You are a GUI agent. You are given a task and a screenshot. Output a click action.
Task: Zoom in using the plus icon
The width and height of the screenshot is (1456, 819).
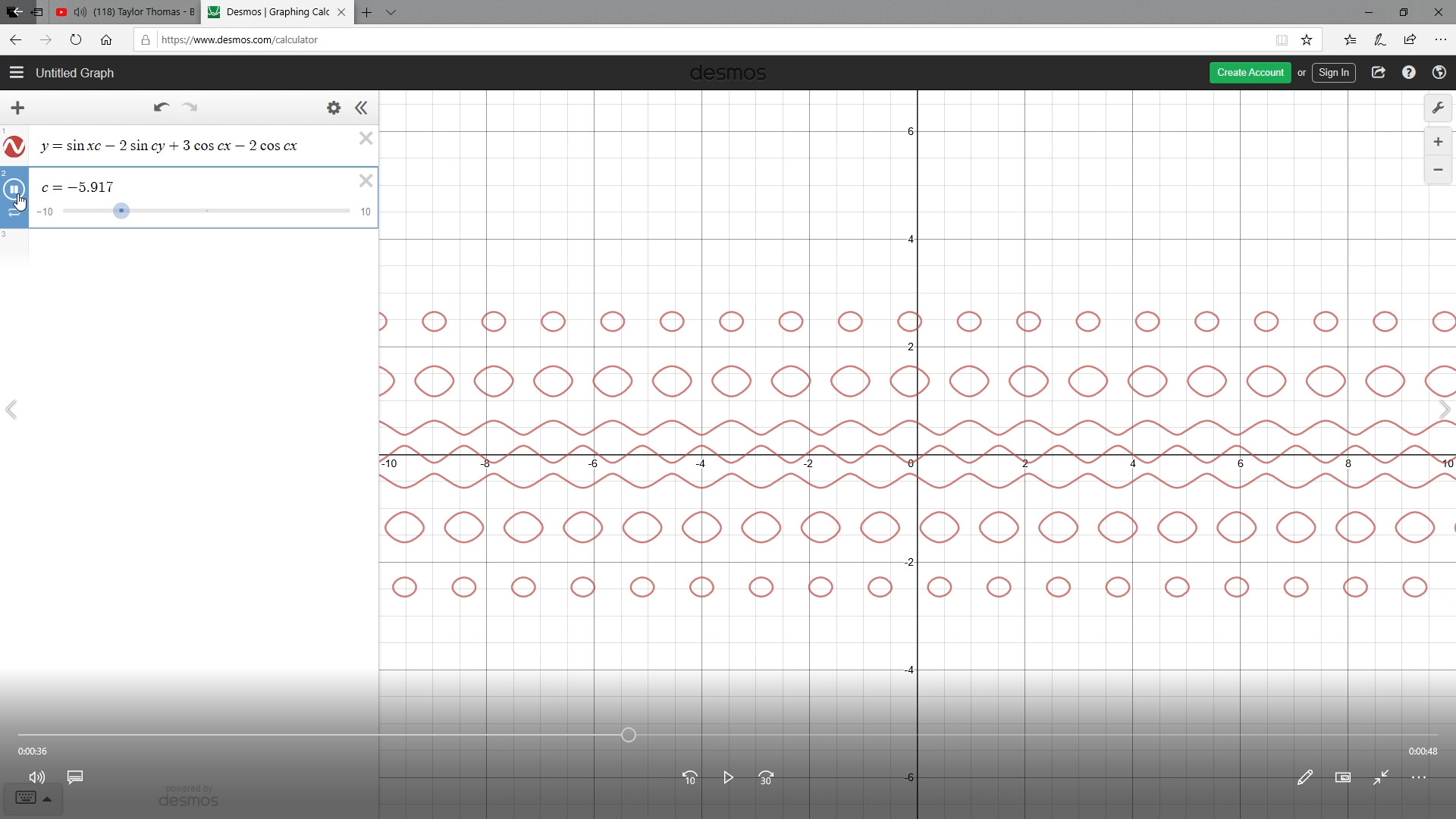pyautogui.click(x=1438, y=142)
